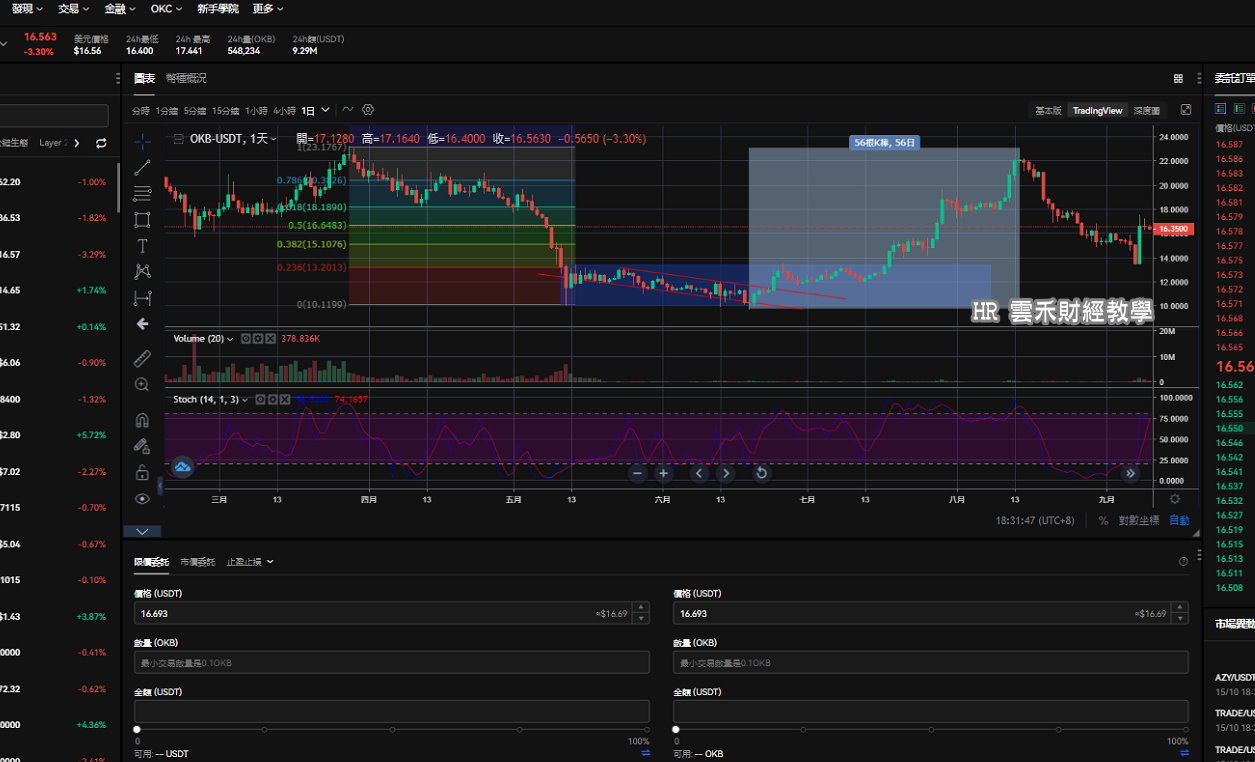Jump to the latest bar
This screenshot has height=762, width=1255.
[x=1130, y=473]
